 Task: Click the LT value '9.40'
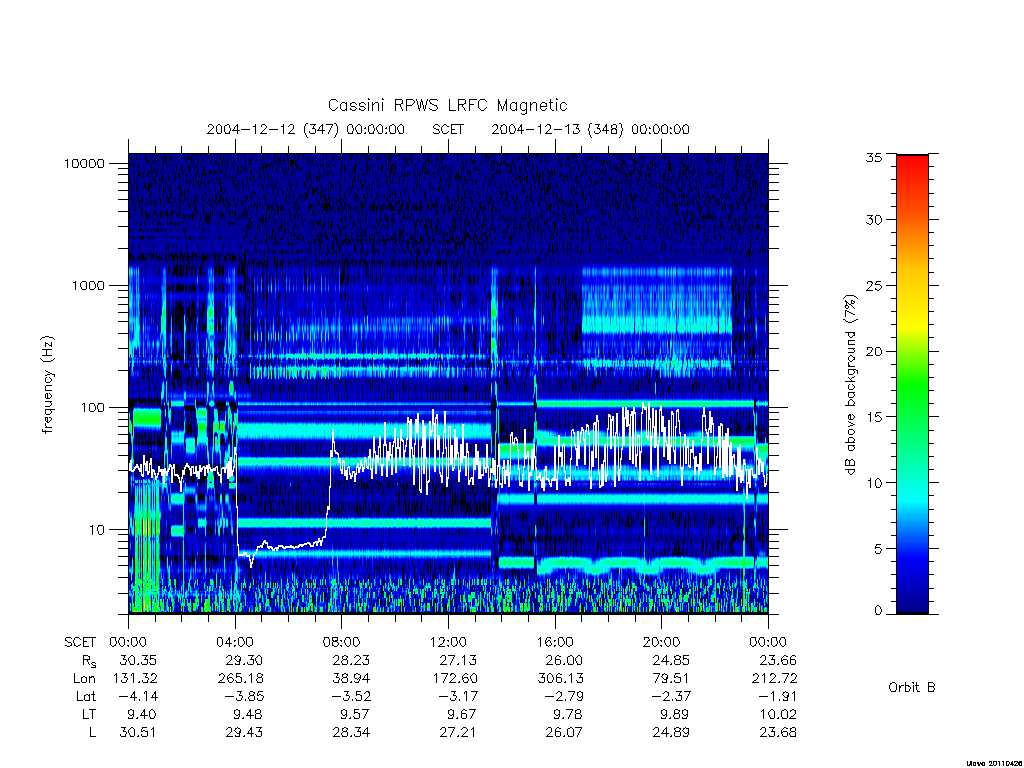pyautogui.click(x=142, y=714)
